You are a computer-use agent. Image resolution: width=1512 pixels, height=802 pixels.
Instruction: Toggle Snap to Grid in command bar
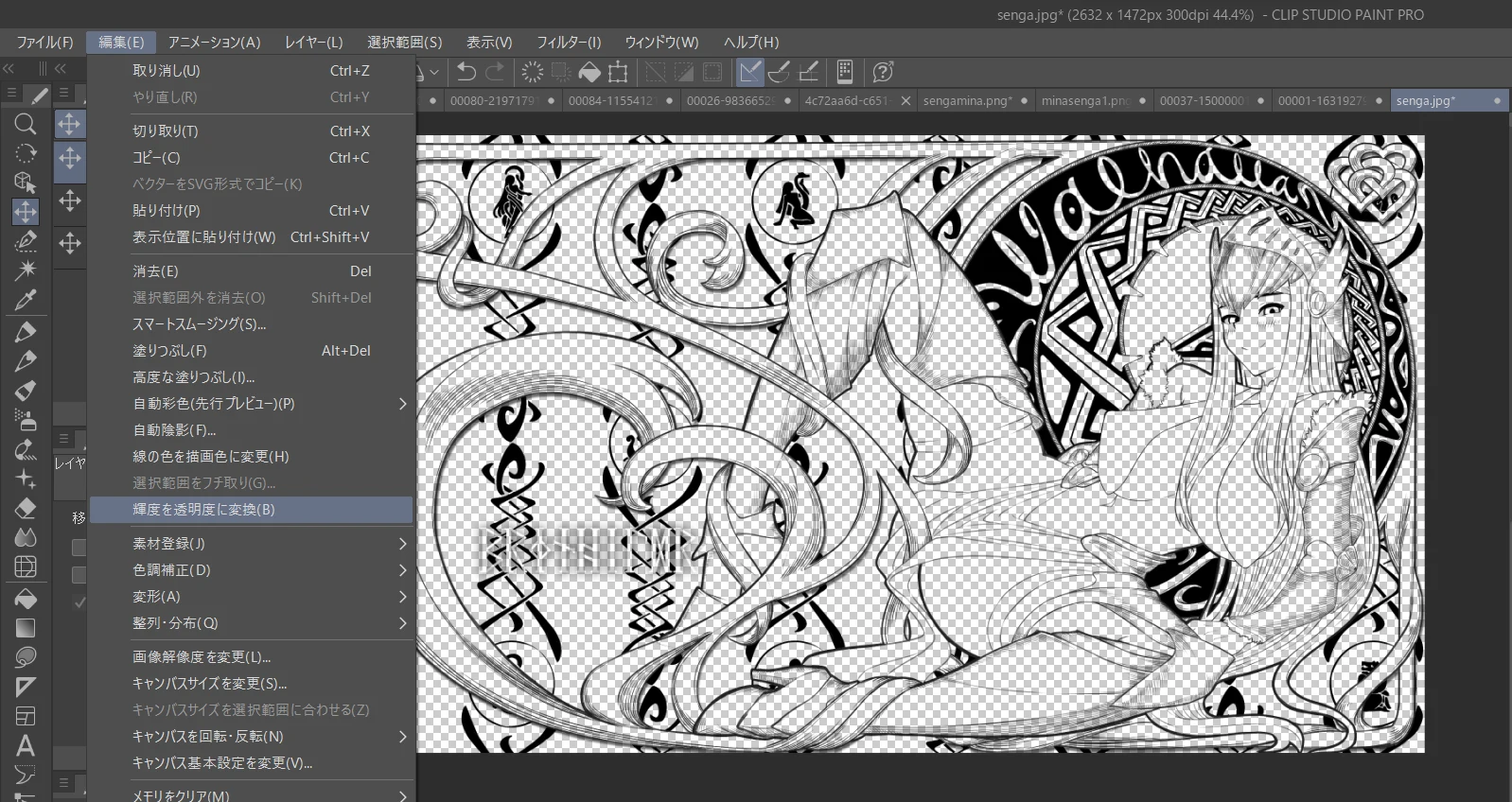click(x=809, y=72)
